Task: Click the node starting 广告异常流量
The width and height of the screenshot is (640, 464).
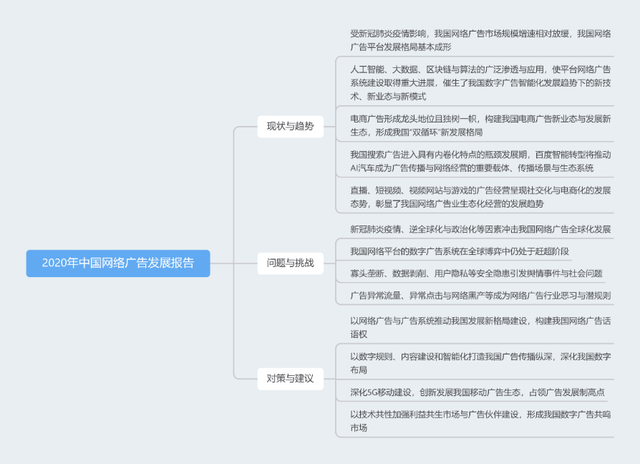Action: (x=480, y=295)
